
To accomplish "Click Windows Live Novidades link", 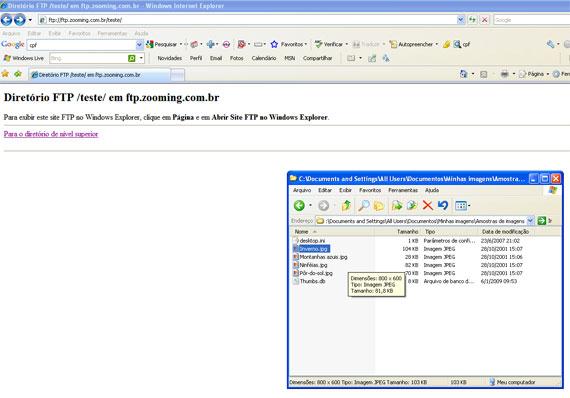I will click(x=169, y=58).
